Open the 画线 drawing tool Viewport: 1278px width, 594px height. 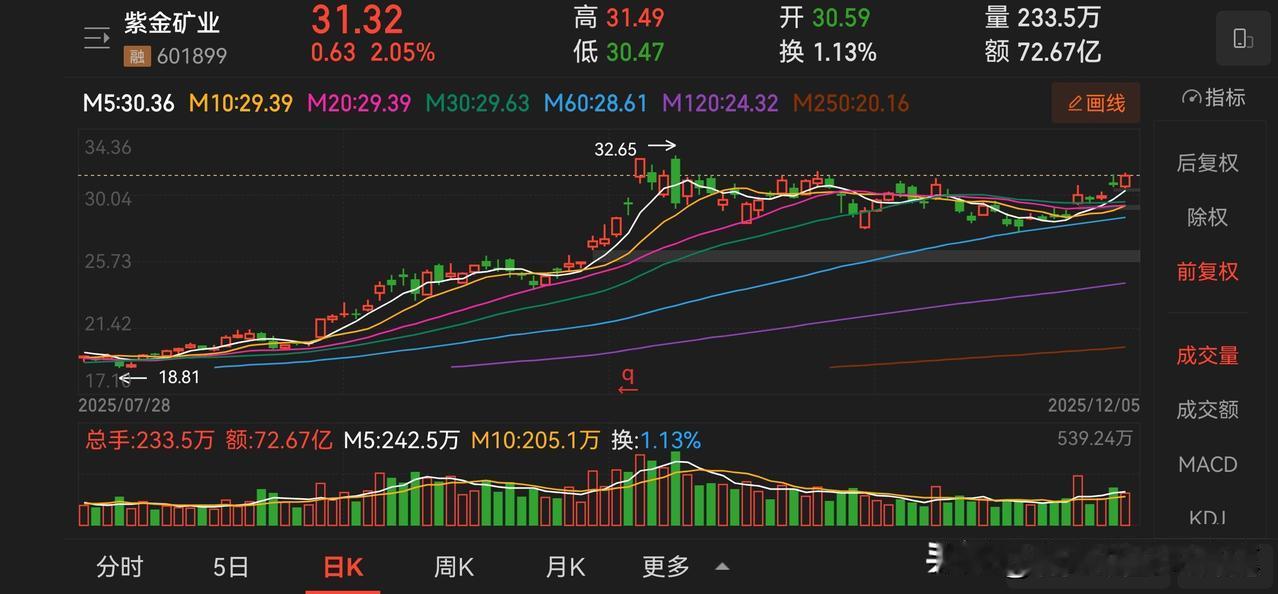point(1096,102)
